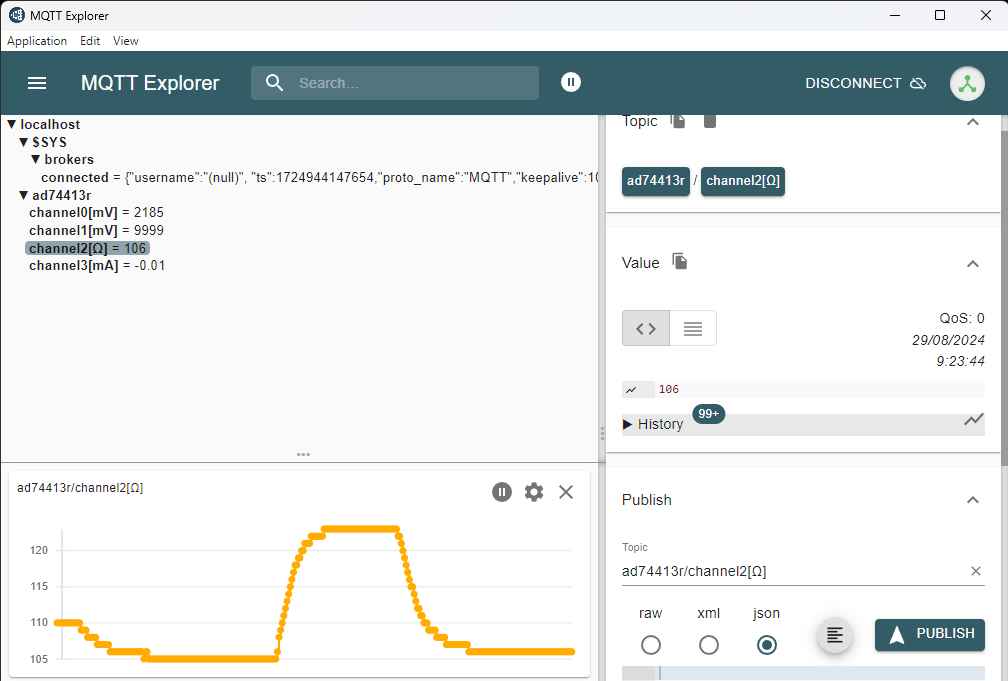Select channel0[mV] = 2185 in the tree
The image size is (1008, 681).
tap(96, 212)
